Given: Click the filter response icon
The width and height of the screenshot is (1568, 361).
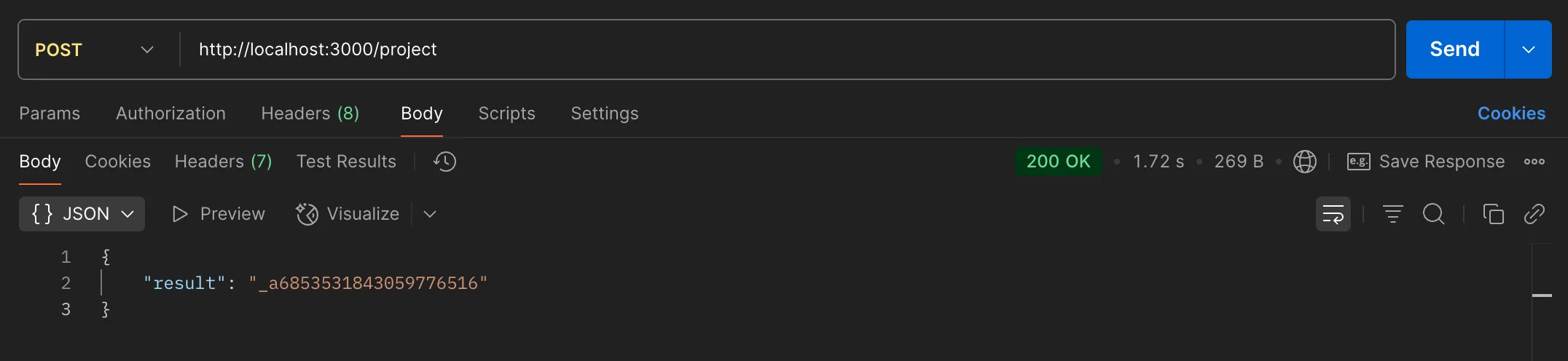Looking at the screenshot, I should click(1392, 214).
